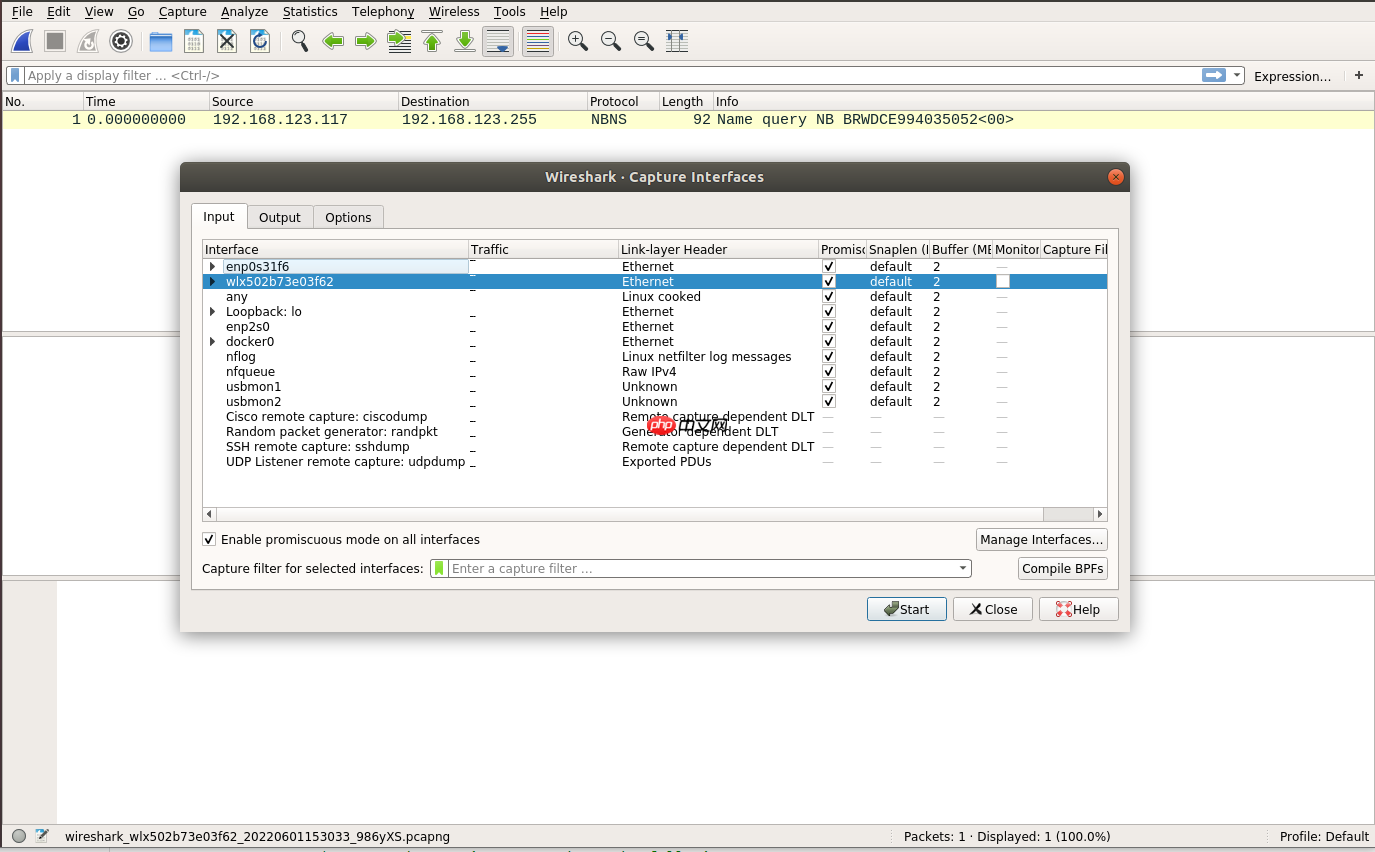Open the Capture menu
Viewport: 1375px width, 852px height.
click(183, 12)
